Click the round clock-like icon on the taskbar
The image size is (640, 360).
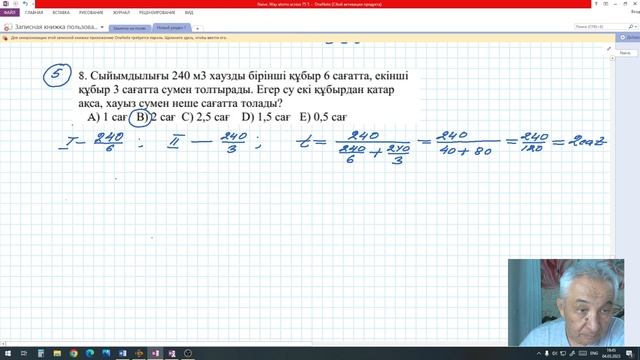click(x=188, y=353)
